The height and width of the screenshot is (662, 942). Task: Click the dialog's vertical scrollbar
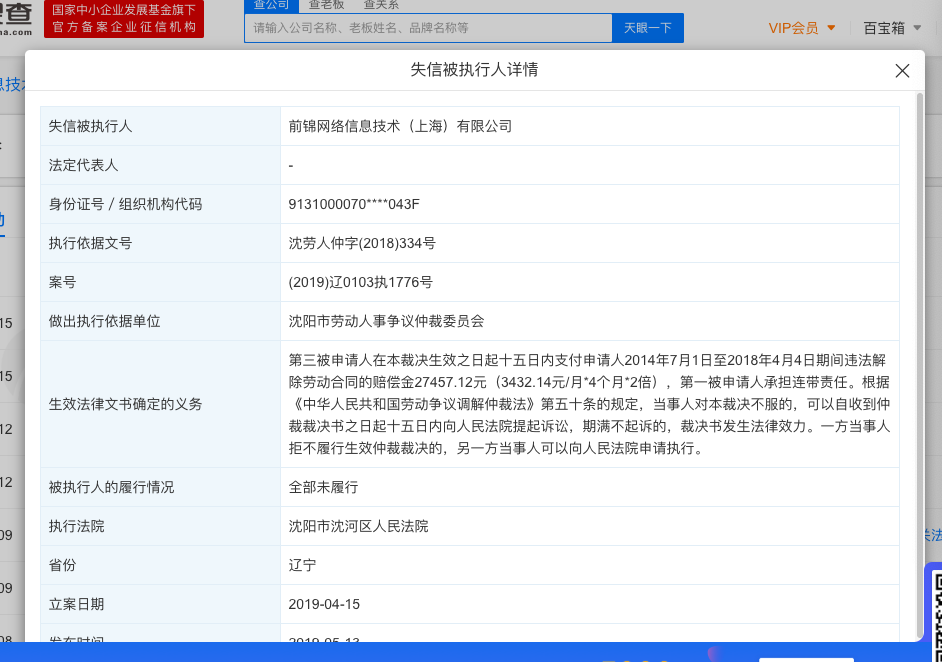pyautogui.click(x=920, y=364)
